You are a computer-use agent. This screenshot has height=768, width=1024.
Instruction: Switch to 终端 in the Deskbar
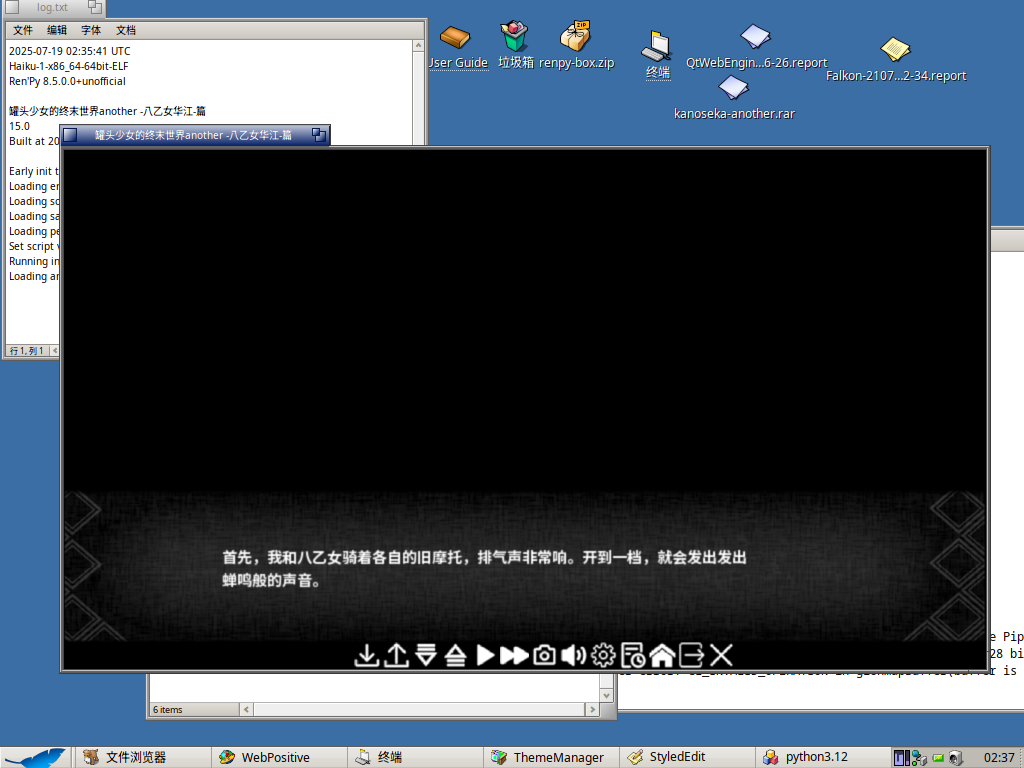tap(415, 758)
